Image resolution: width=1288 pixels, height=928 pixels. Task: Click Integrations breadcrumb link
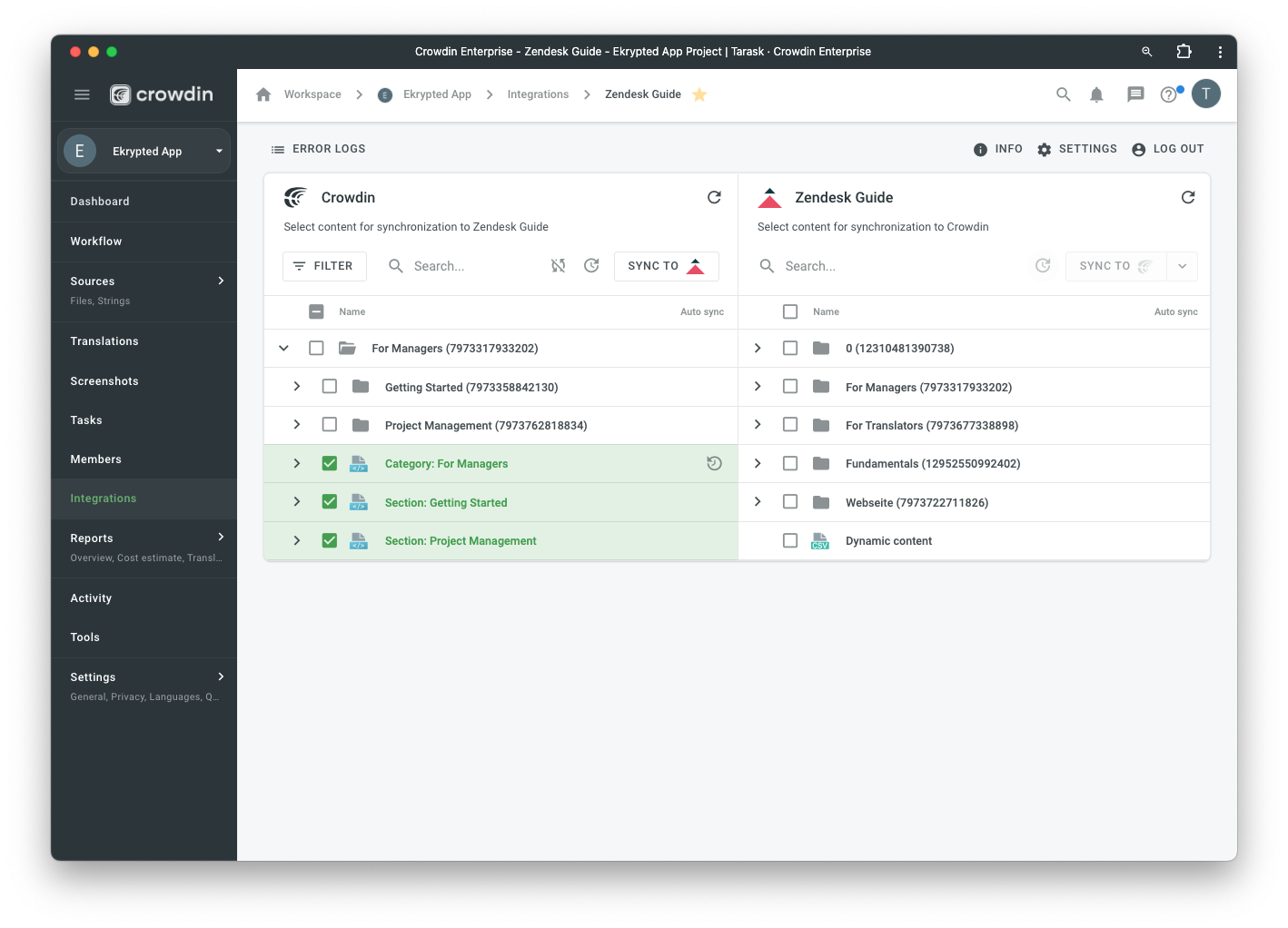point(538,94)
